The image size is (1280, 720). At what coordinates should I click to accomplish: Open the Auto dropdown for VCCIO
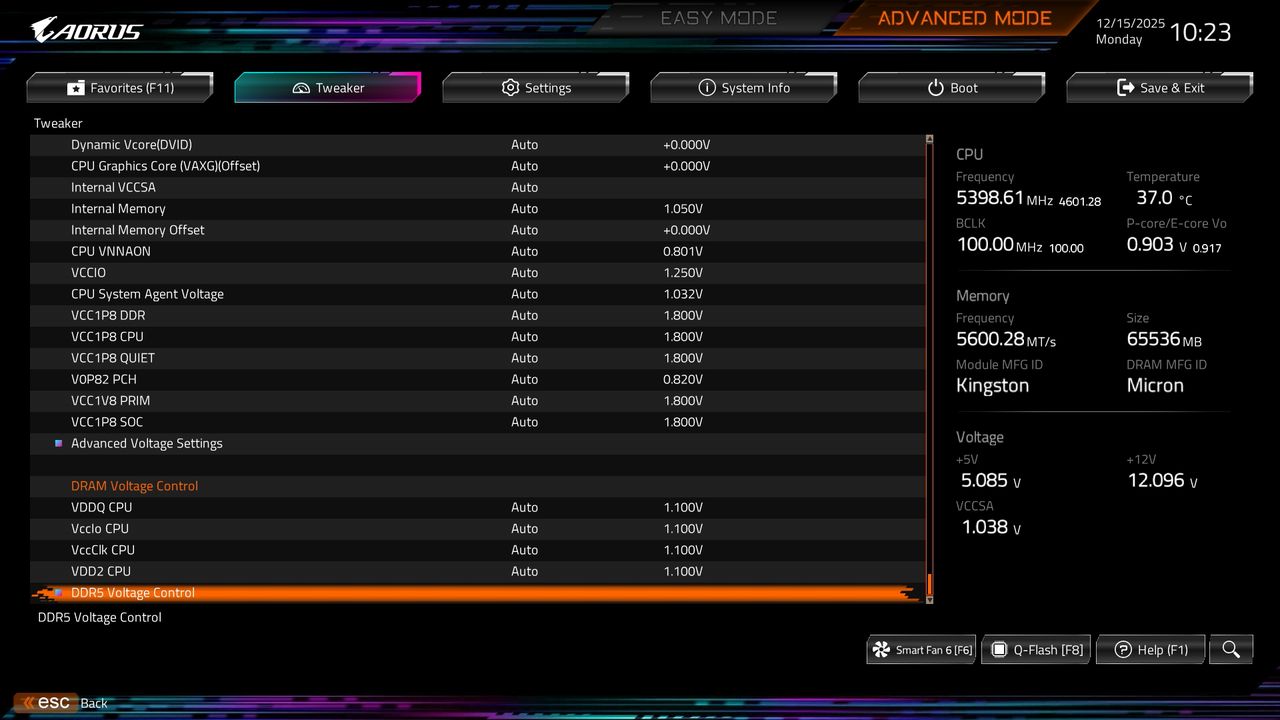(x=525, y=272)
